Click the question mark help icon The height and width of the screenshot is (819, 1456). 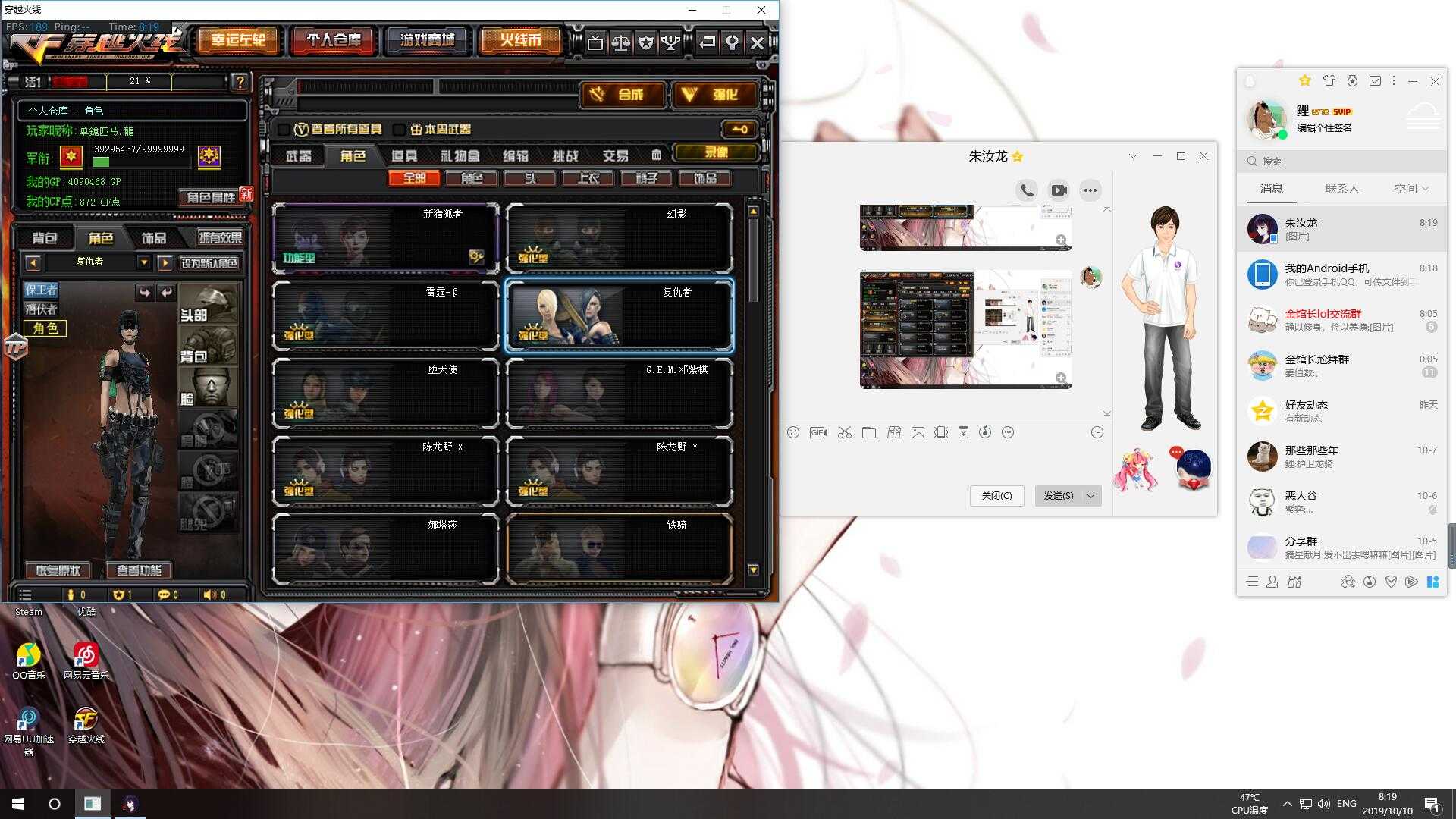tap(240, 81)
